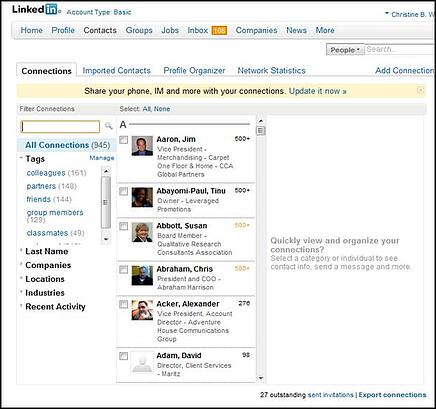436x409 pixels.
Task: Collapse the Tags section
Action: pos(21,157)
